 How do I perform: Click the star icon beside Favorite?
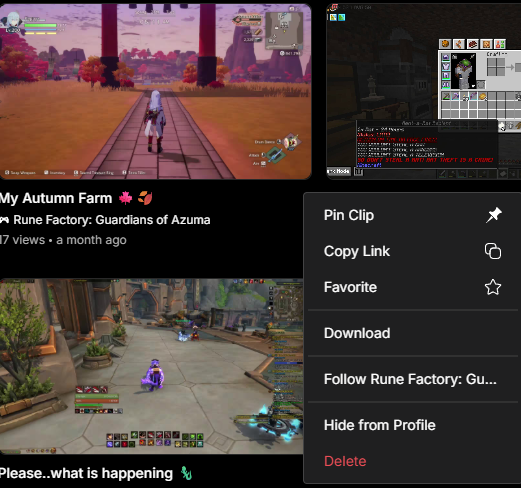coord(493,287)
